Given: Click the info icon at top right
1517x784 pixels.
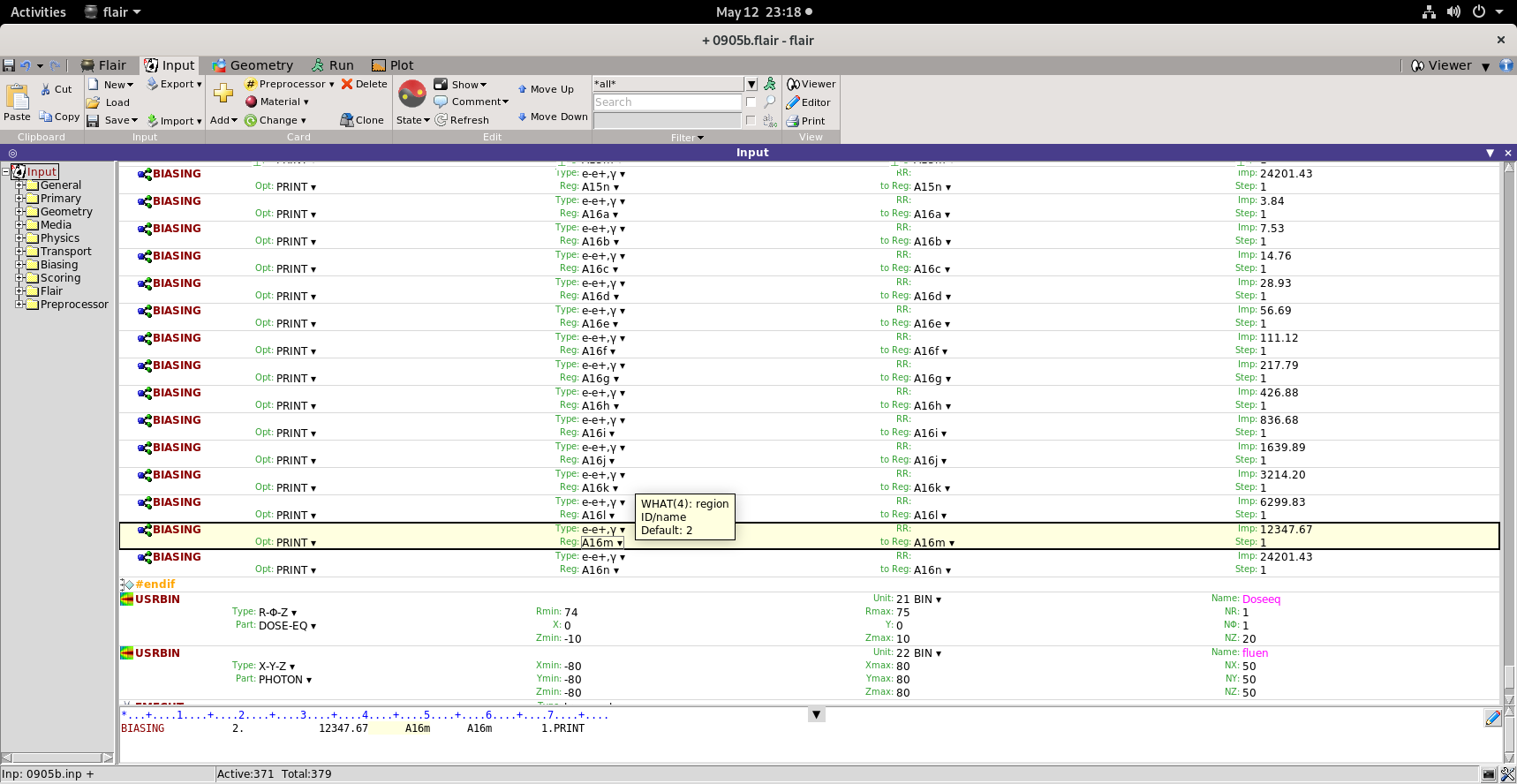Looking at the screenshot, I should (1506, 65).
